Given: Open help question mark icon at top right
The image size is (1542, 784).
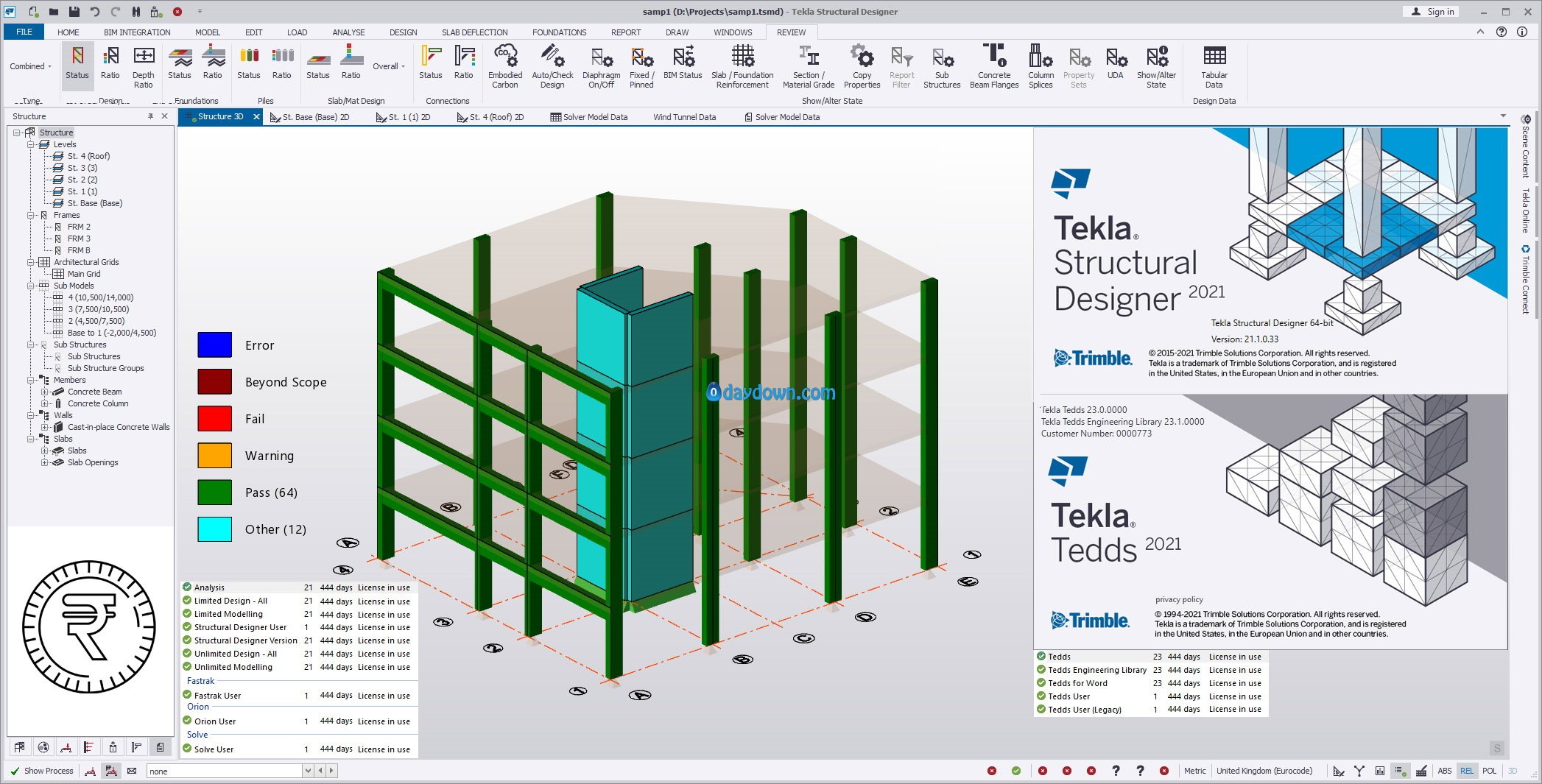Looking at the screenshot, I should [1501, 32].
